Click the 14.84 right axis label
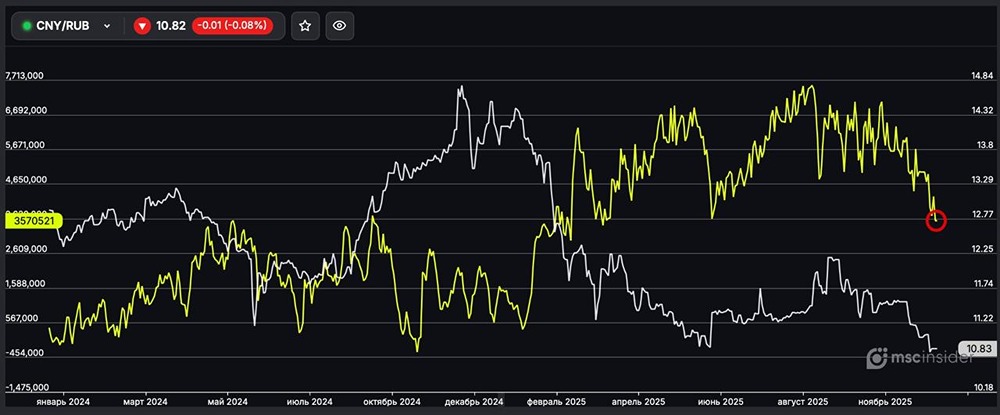The image size is (1000, 415). [972, 76]
